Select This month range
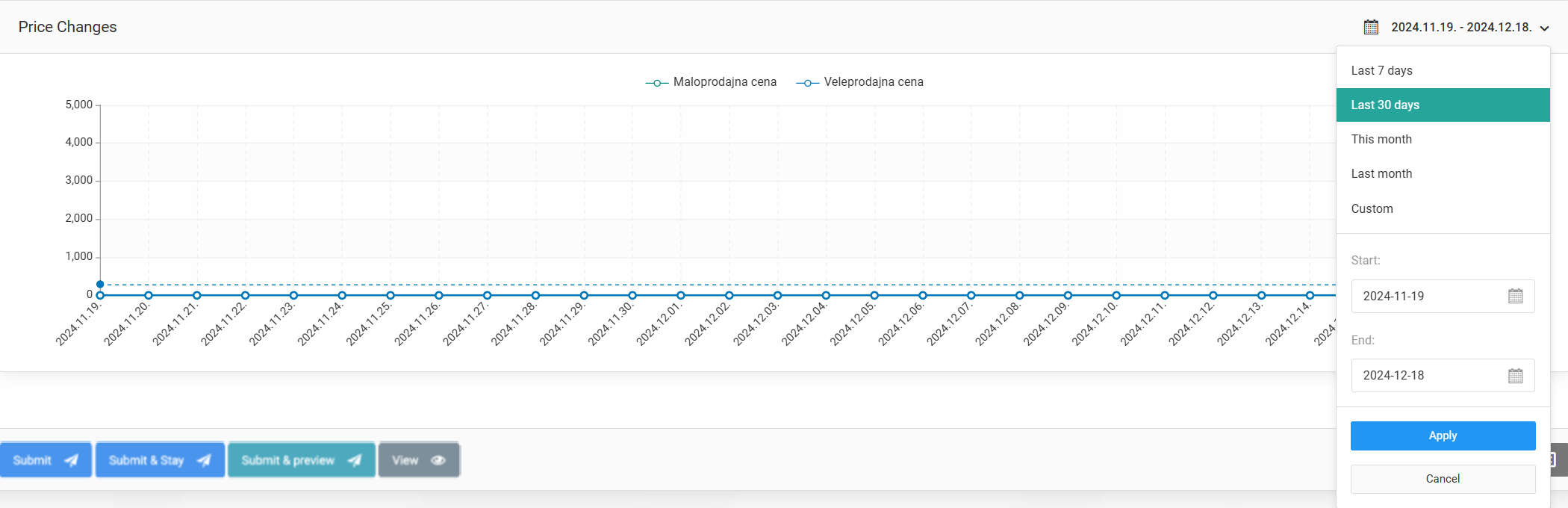Viewport: 1568px width, 508px height. 1381,140
